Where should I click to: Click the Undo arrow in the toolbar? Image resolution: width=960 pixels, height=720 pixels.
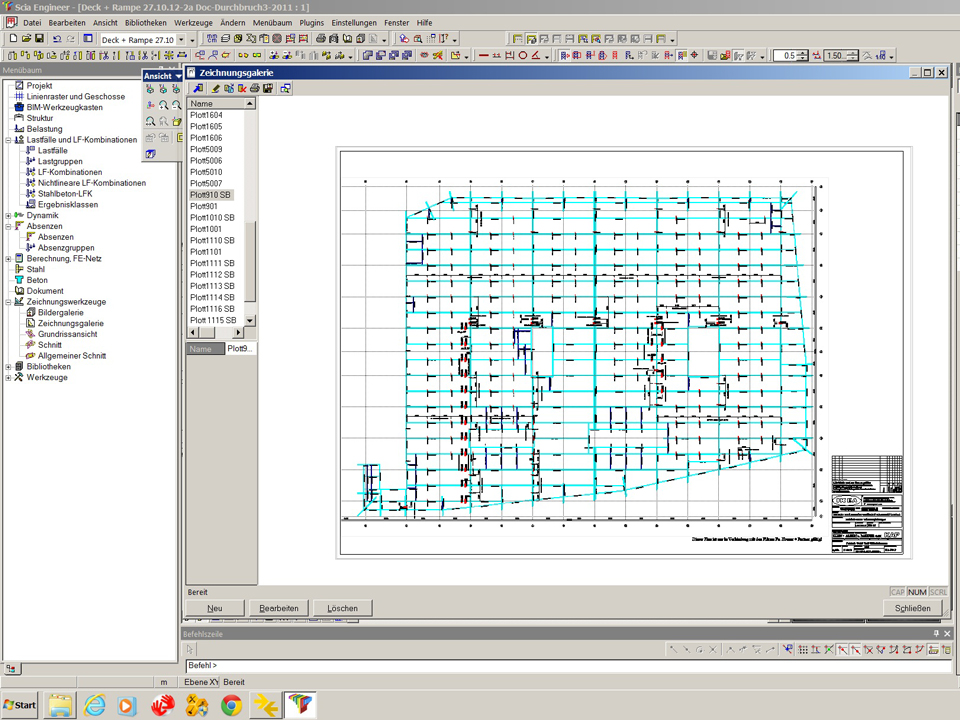pyautogui.click(x=56, y=39)
